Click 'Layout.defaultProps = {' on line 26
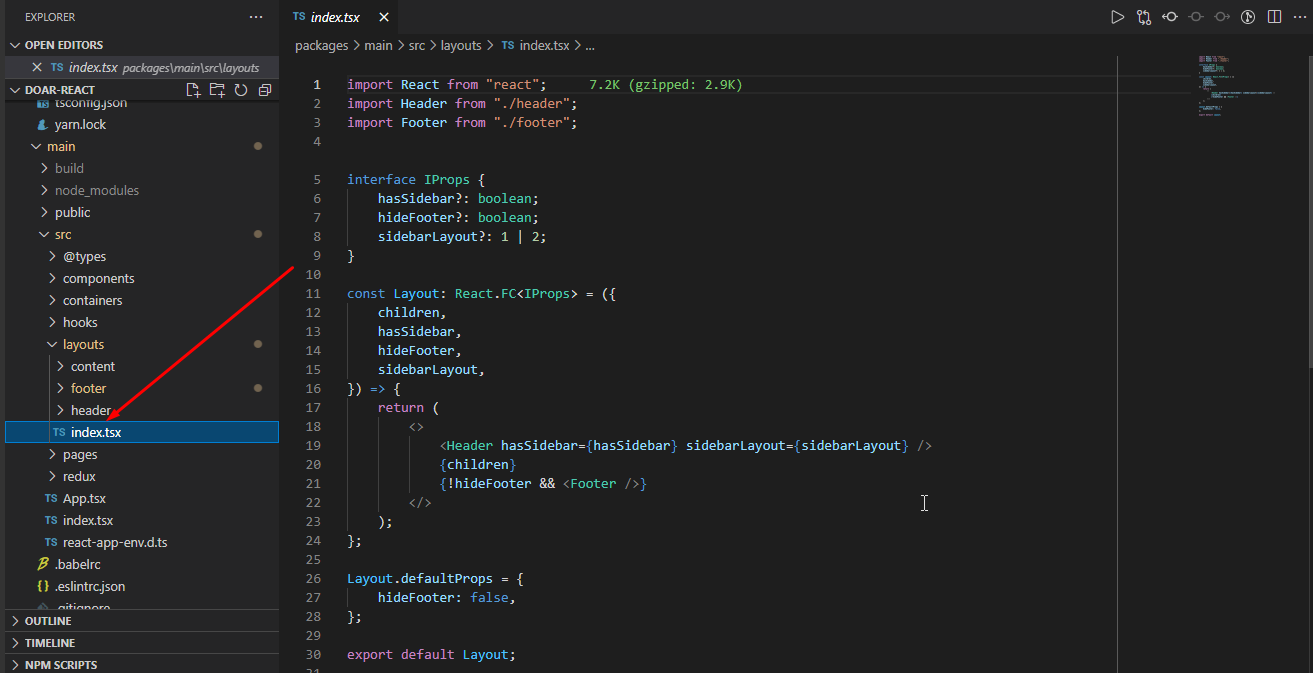 (435, 579)
